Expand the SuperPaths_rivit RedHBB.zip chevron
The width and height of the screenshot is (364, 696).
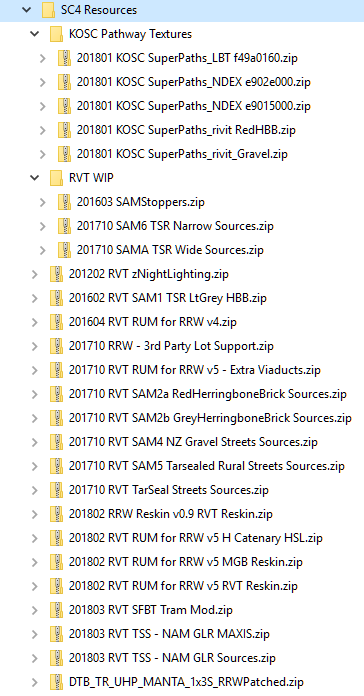click(43, 130)
